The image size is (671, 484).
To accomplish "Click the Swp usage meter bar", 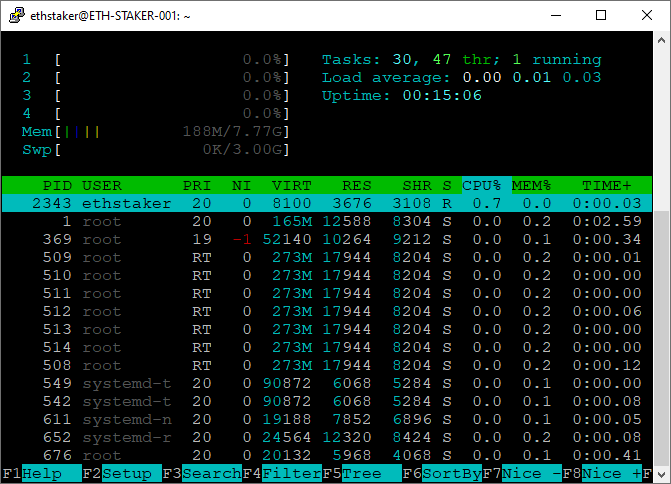I will [x=156, y=149].
